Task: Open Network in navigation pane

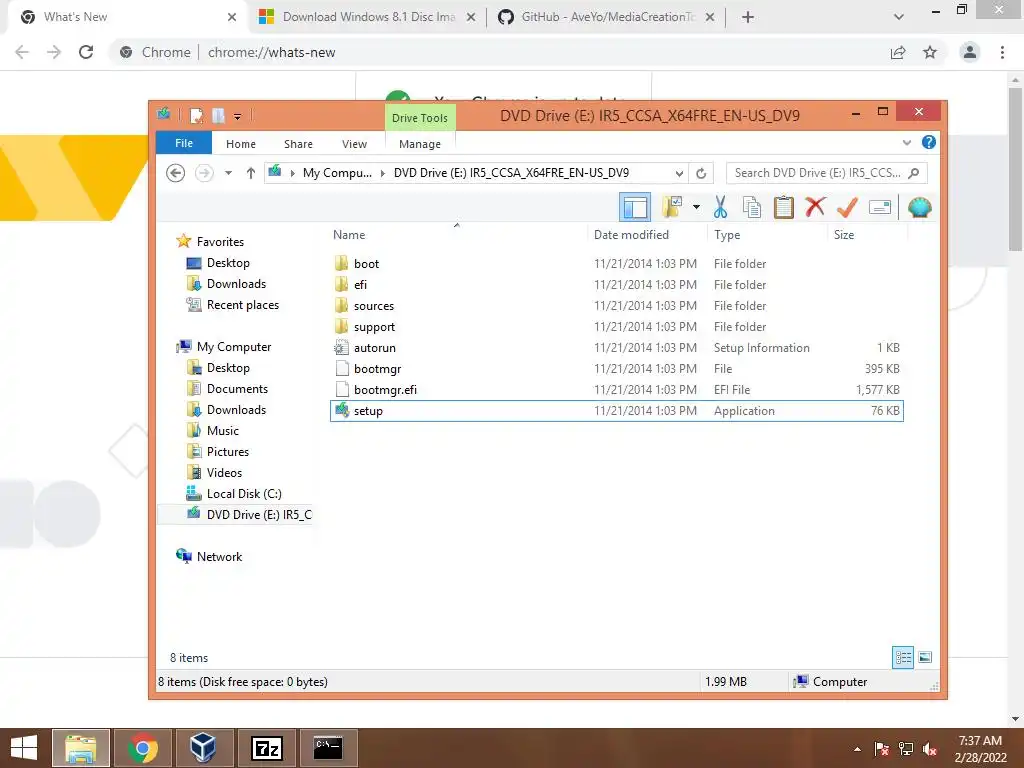Action: tap(219, 556)
